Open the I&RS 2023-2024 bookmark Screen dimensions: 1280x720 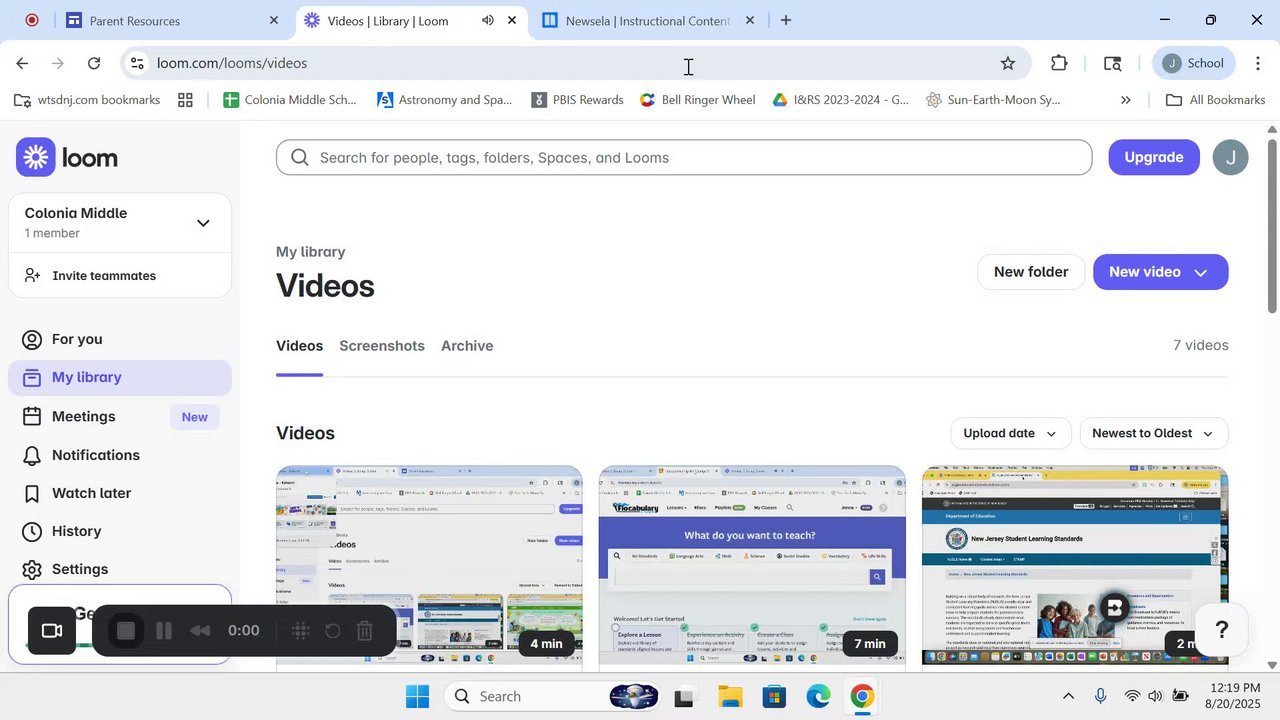840,100
